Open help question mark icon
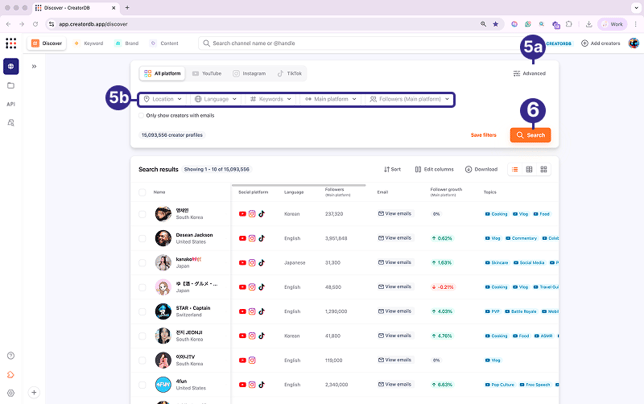Image resolution: width=644 pixels, height=404 pixels. click(x=11, y=356)
